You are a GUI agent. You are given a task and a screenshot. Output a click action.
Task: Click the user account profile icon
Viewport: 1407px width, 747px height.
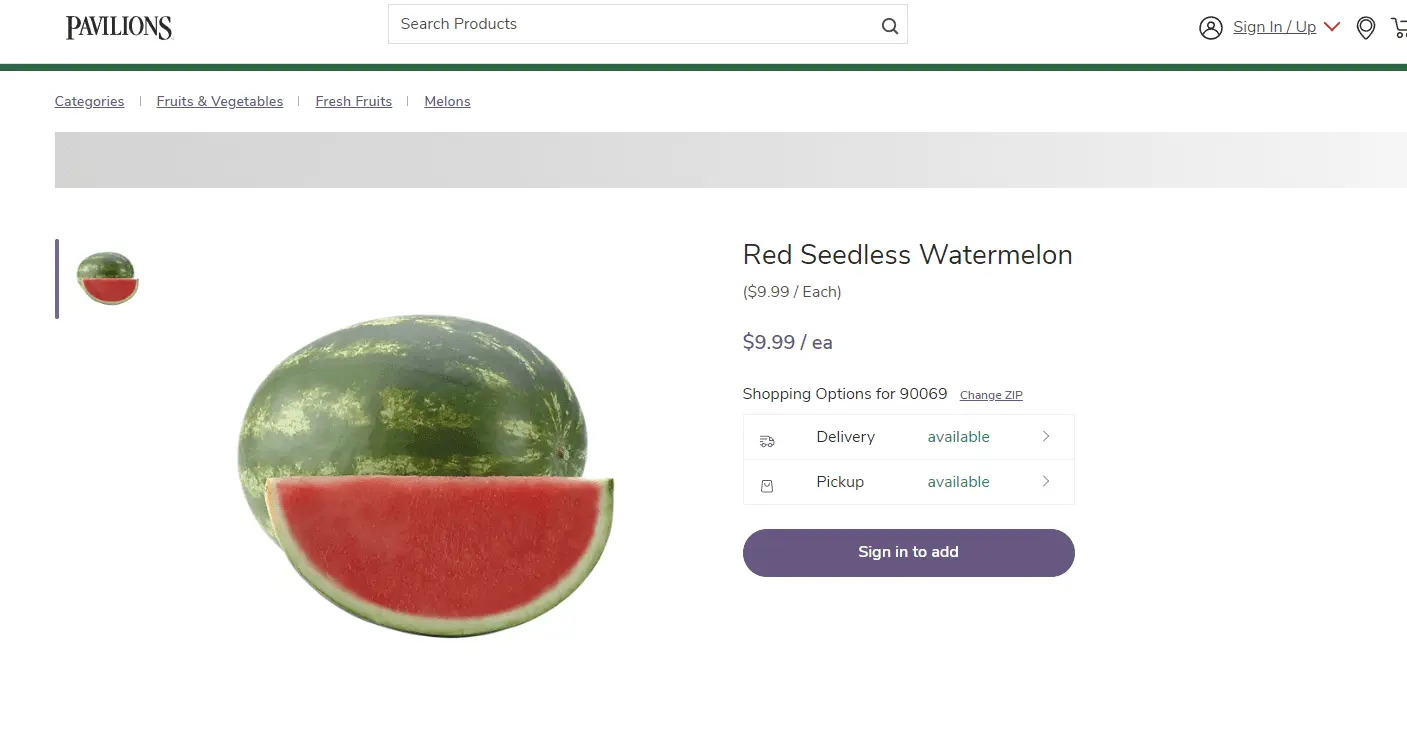pos(1210,28)
